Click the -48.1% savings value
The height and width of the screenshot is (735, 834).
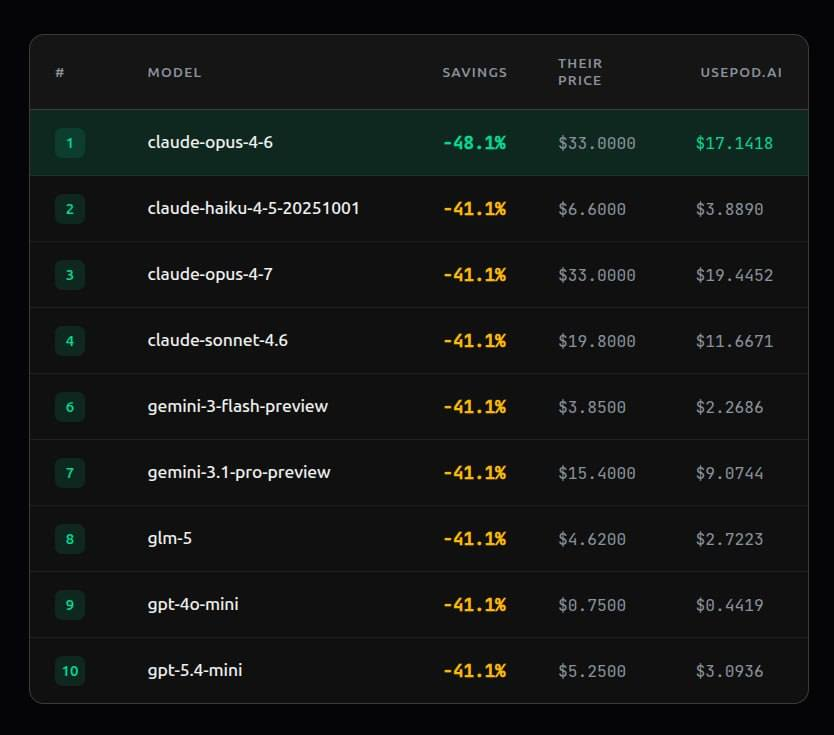[x=474, y=143]
